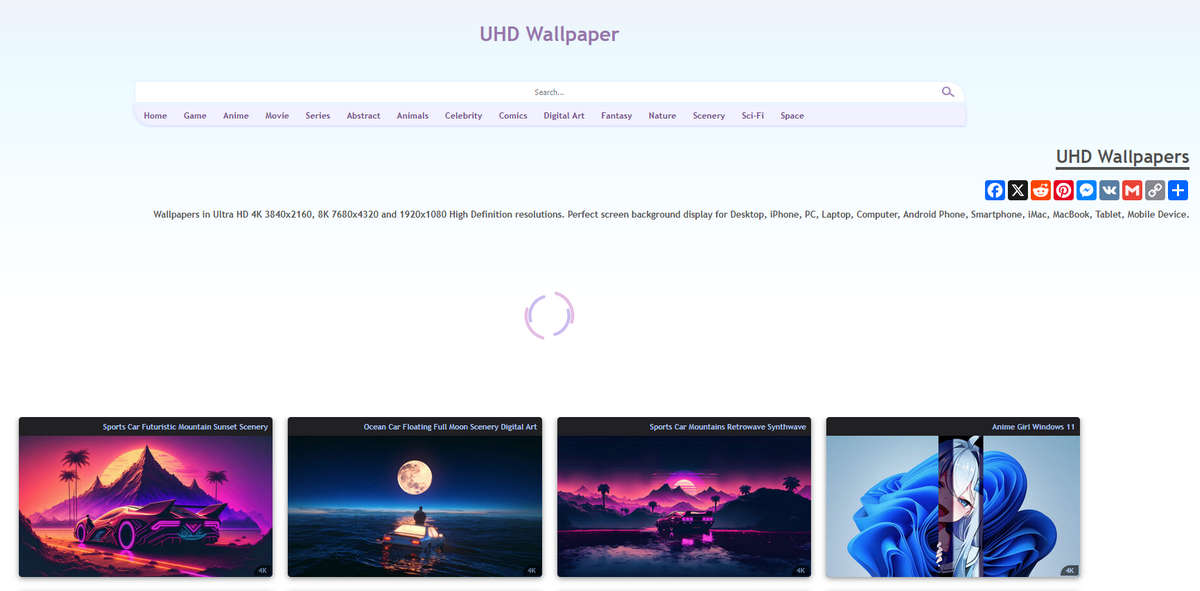Share page on VK
Viewport: 1200px width, 591px height.
click(x=1109, y=190)
